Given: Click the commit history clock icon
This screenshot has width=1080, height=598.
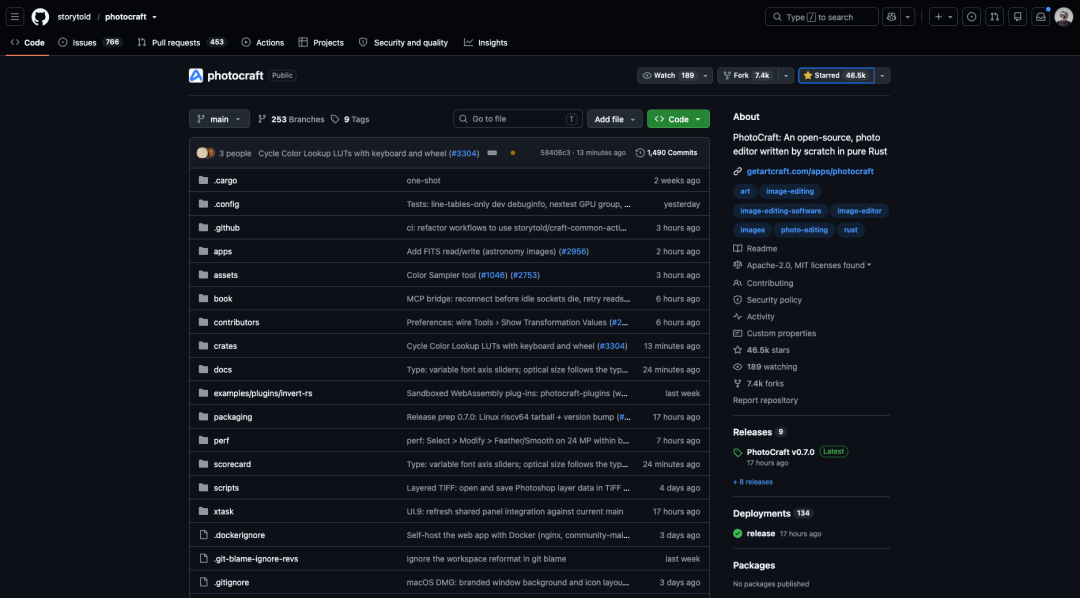Looking at the screenshot, I should point(640,153).
